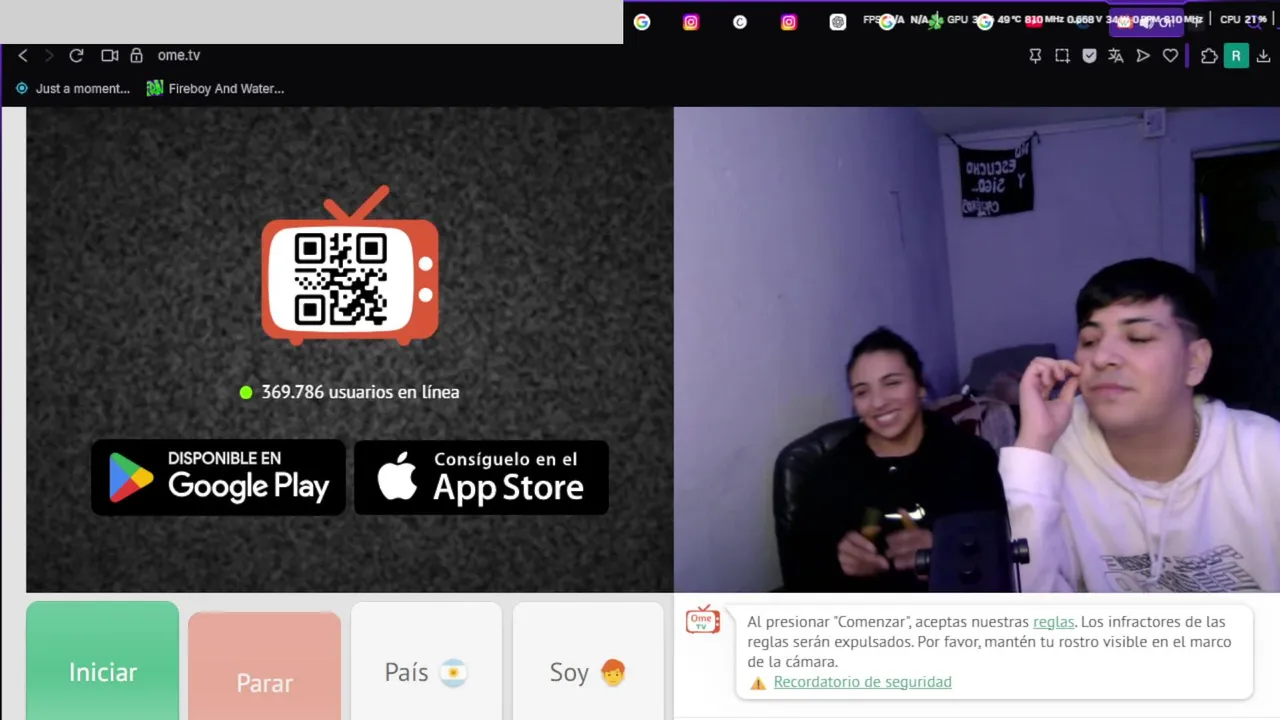
Task: Add the page to favorites with the heart
Action: tap(1170, 56)
